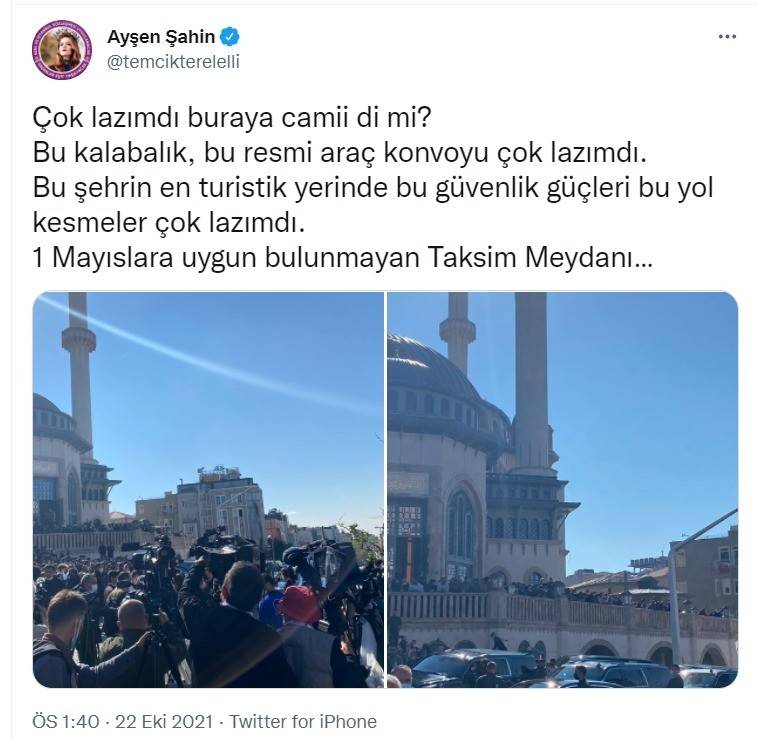Click the text "kesmeler çok lazımdı."
Viewport: 758px width, 739px height.
point(169,222)
